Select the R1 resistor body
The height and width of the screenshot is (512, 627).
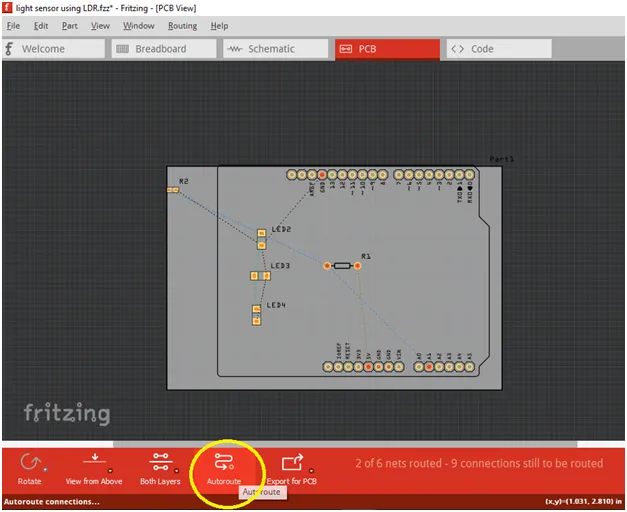(342, 266)
